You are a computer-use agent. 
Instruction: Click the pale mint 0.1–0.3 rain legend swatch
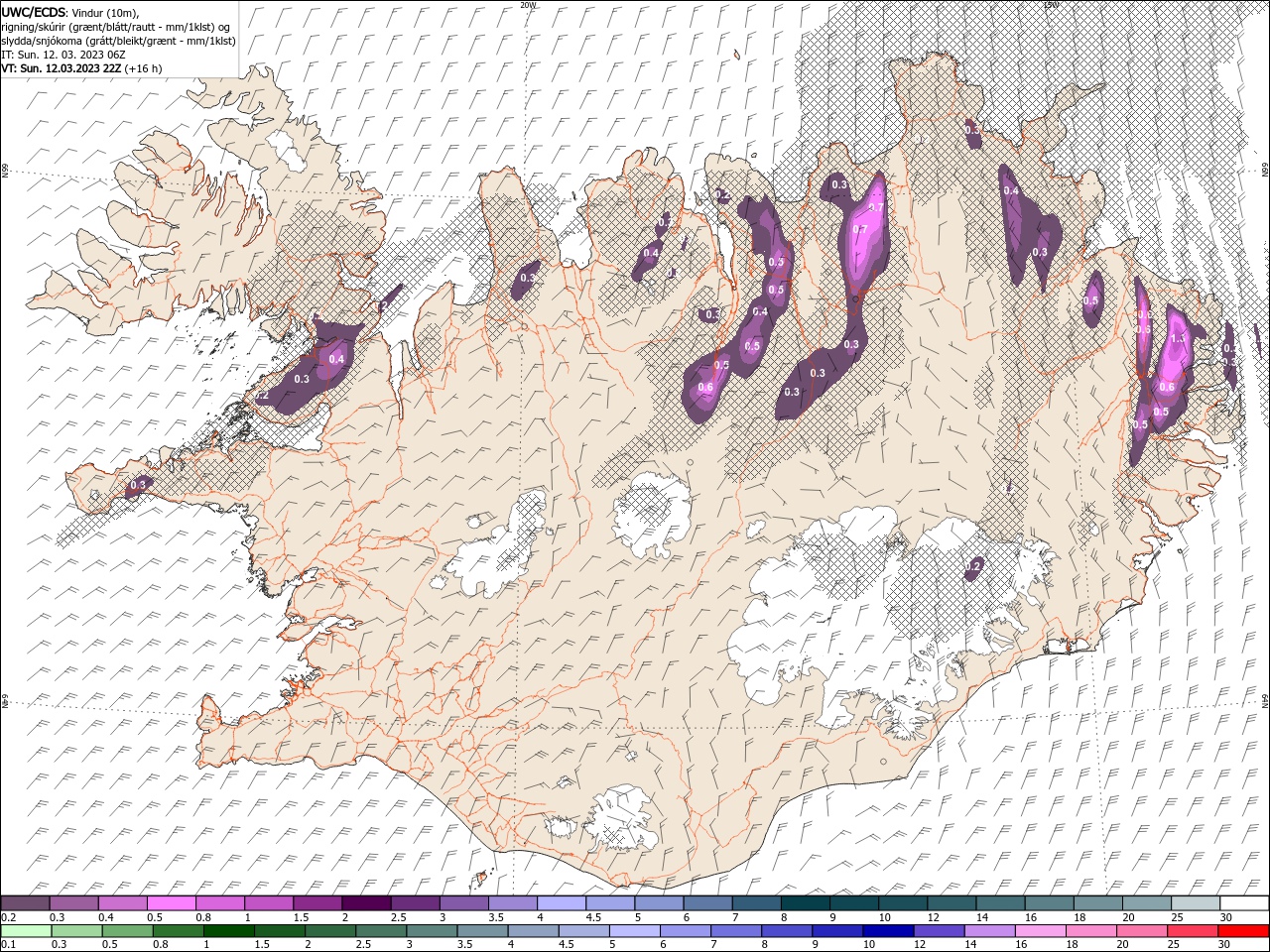coord(26,931)
